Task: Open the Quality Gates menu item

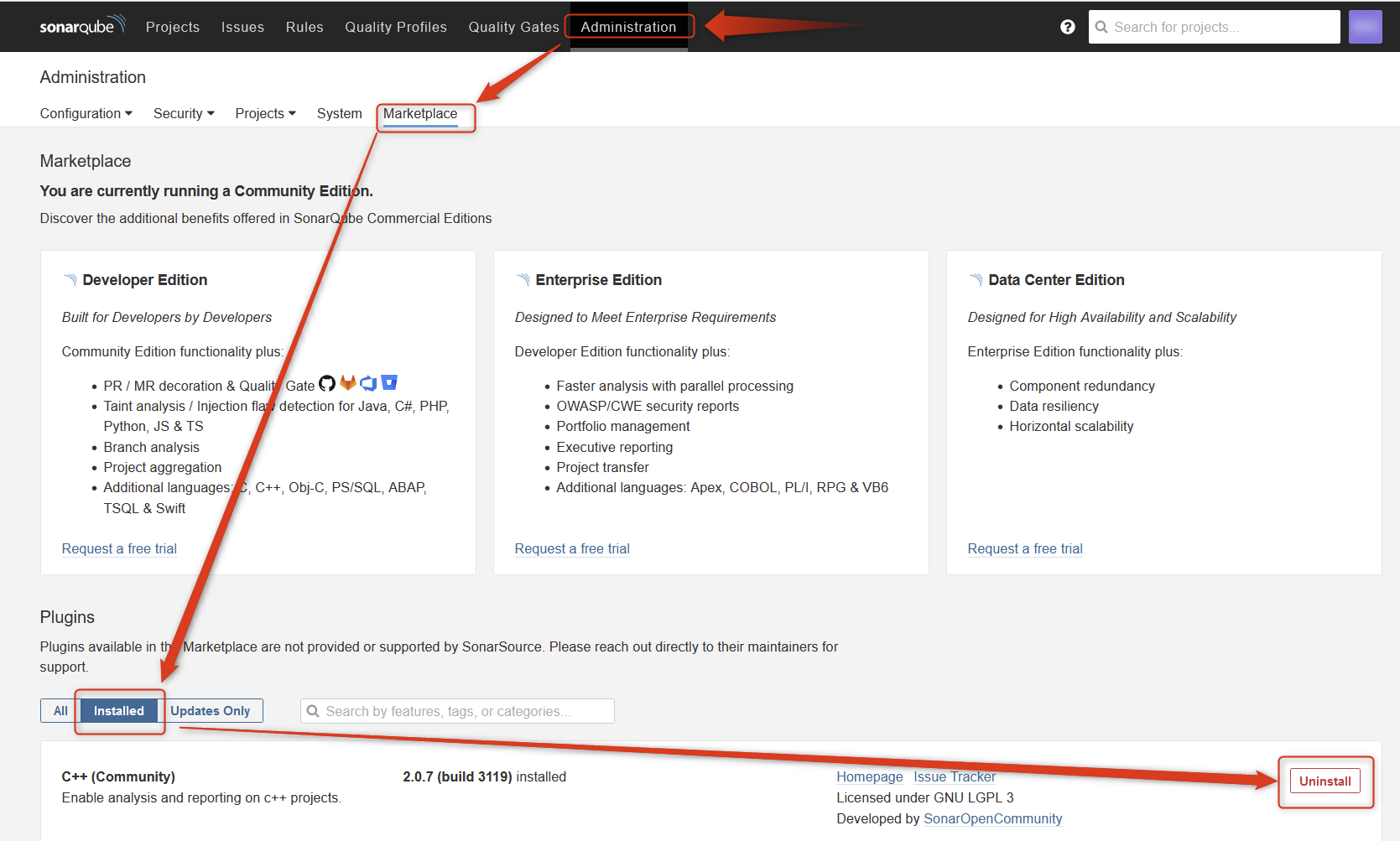Action: coord(513,26)
